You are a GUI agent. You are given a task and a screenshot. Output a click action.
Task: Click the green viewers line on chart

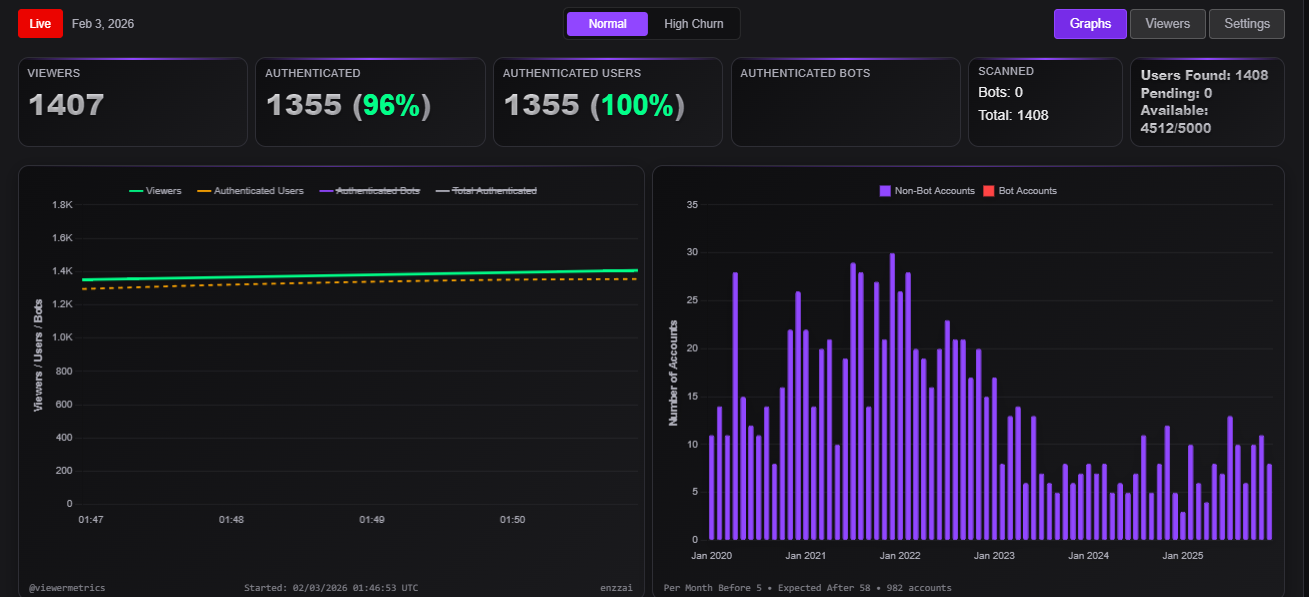pyautogui.click(x=360, y=276)
